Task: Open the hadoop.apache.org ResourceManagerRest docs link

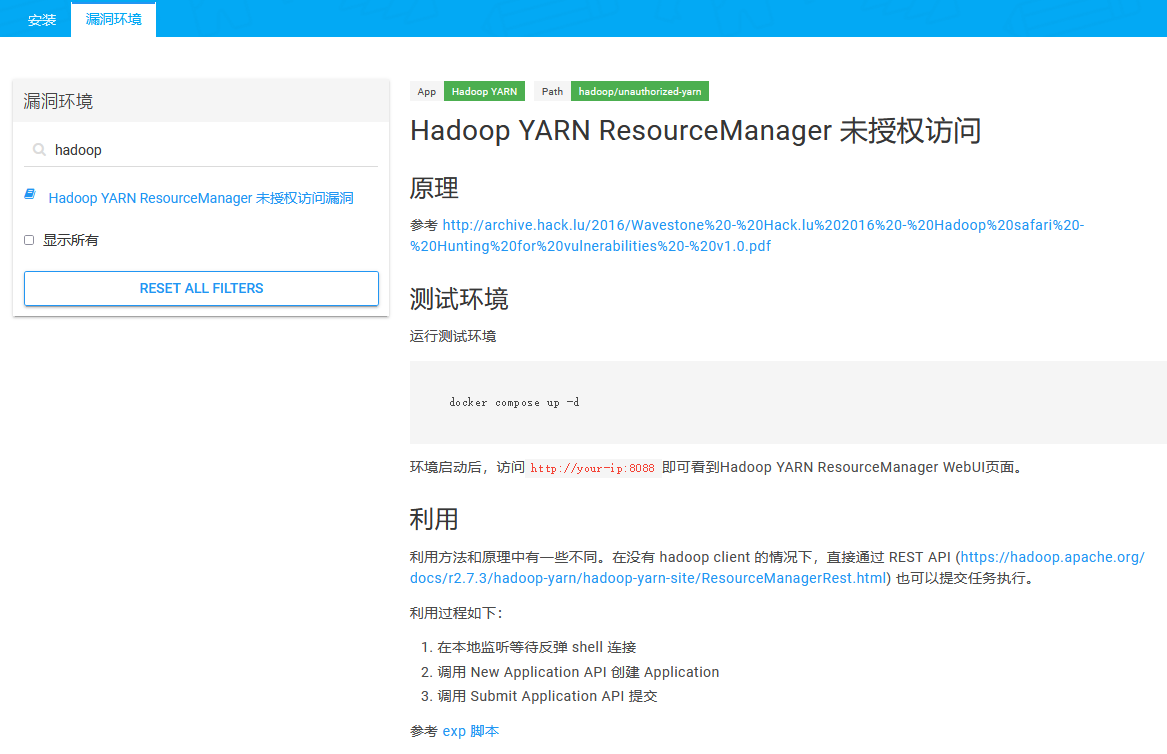Action: click(x=777, y=567)
